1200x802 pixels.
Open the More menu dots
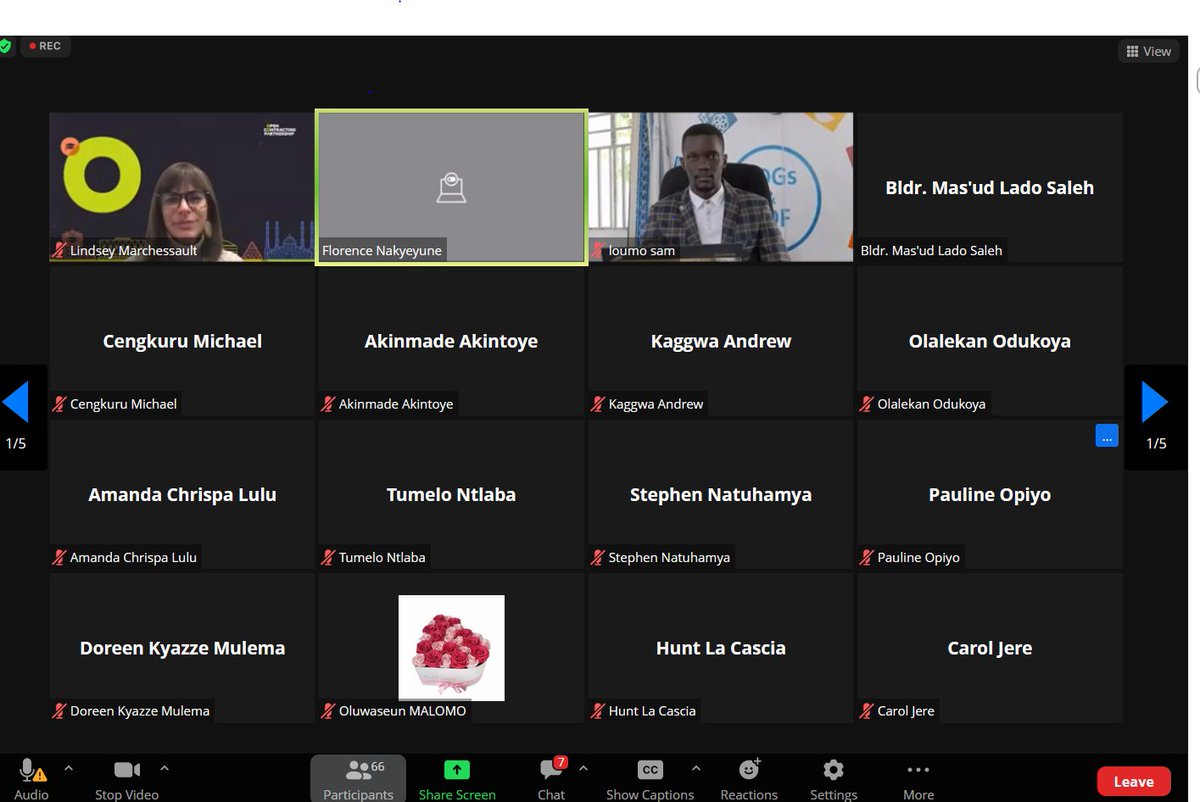click(x=918, y=769)
